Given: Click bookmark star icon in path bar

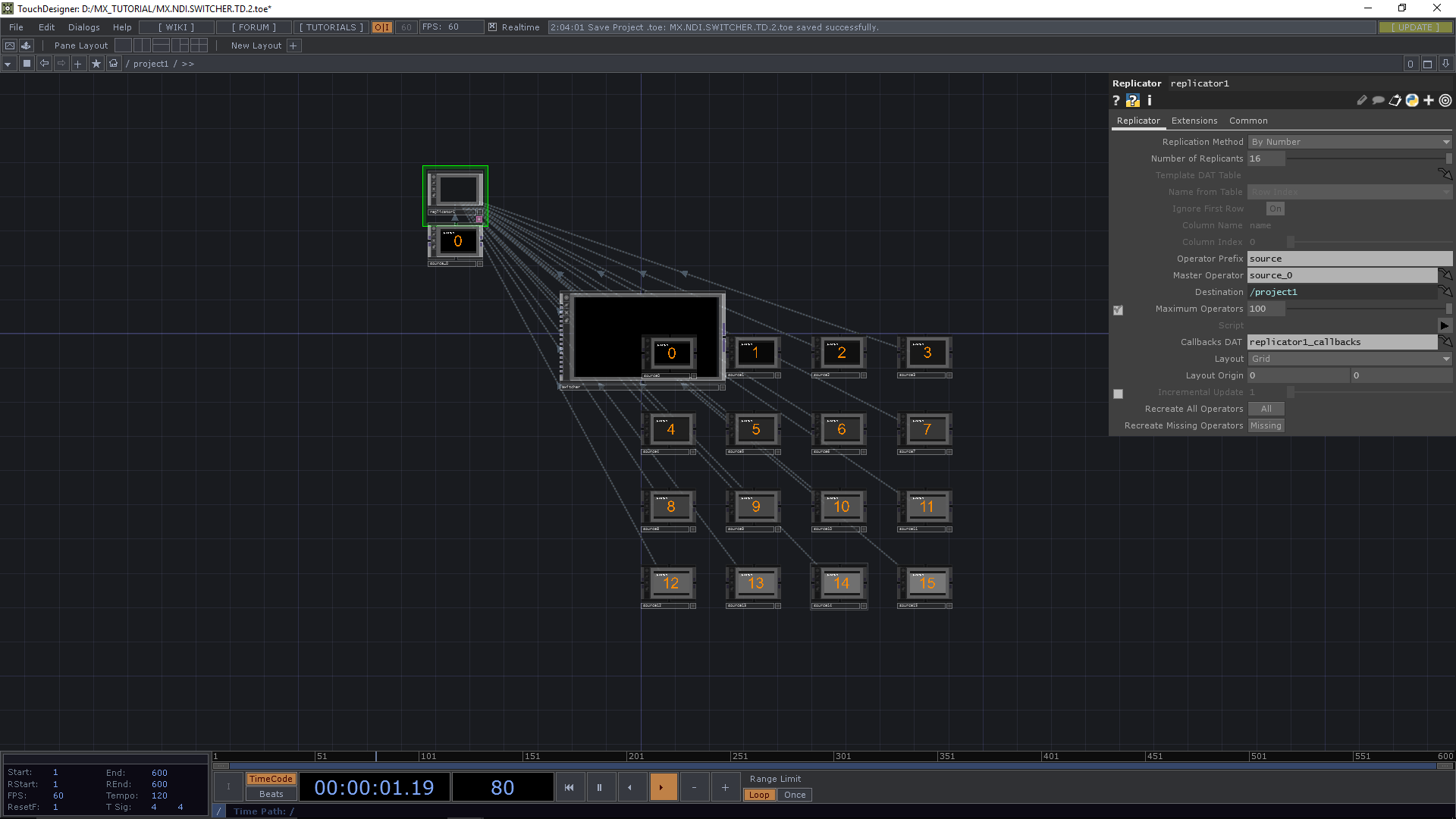Looking at the screenshot, I should tap(96, 64).
